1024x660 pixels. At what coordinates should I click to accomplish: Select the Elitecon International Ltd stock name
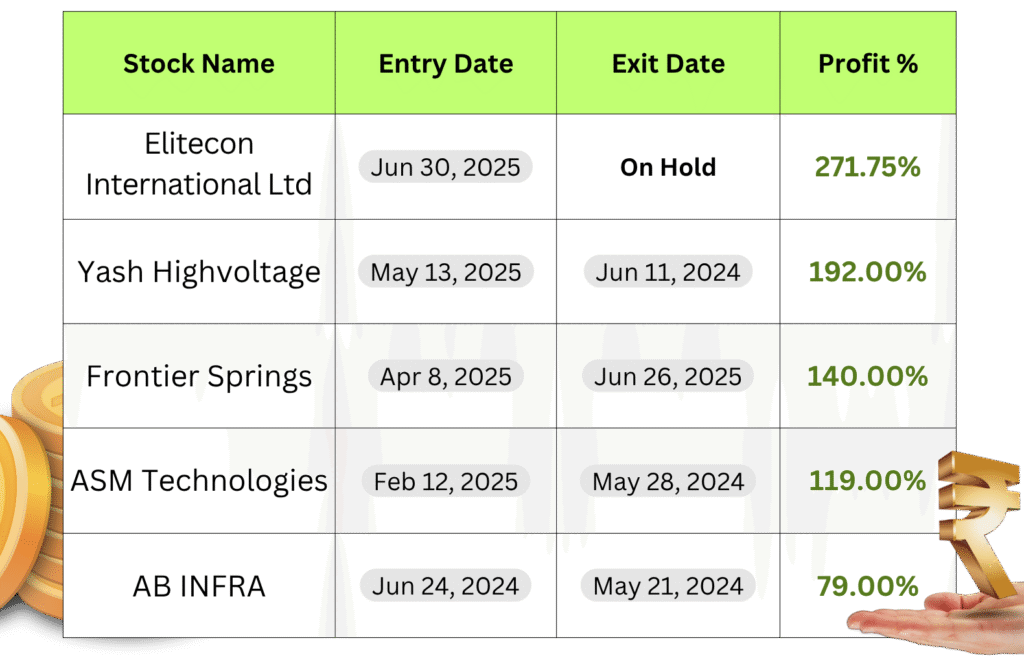click(x=199, y=164)
